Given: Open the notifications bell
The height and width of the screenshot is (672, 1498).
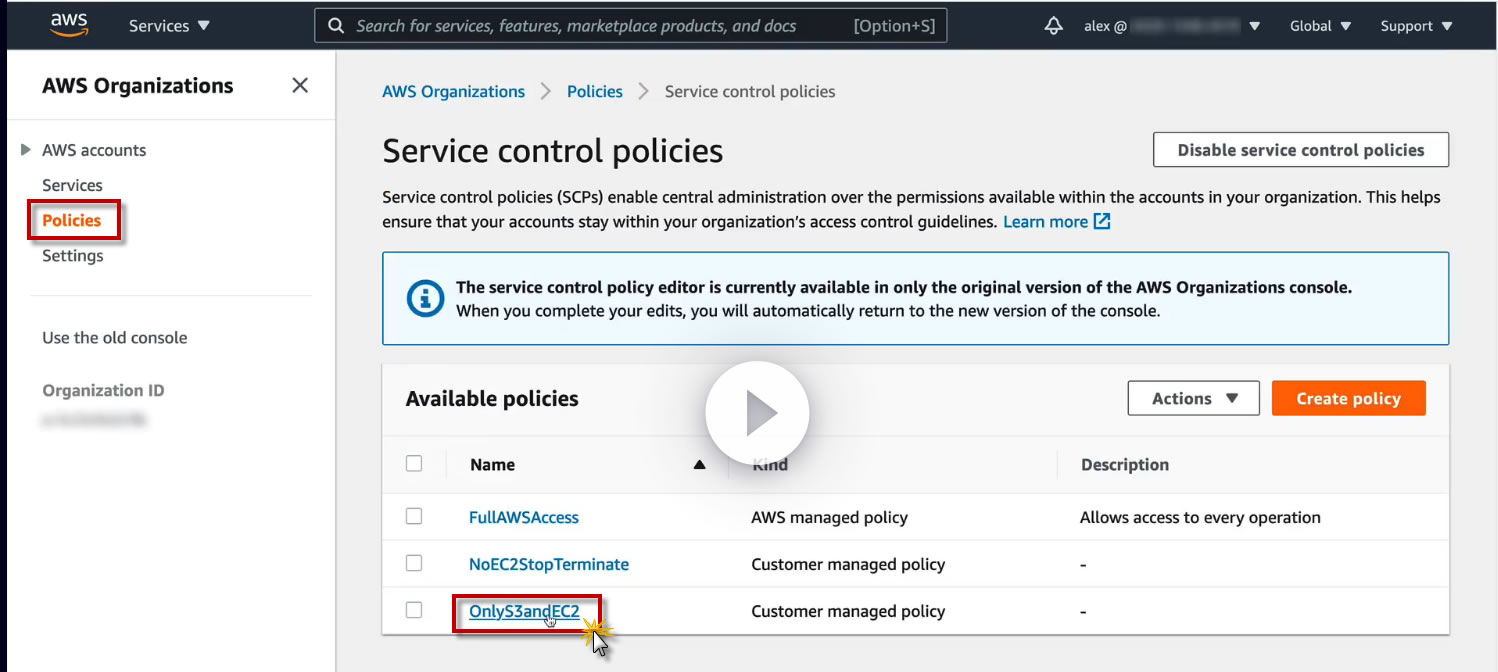Looking at the screenshot, I should 1053,26.
